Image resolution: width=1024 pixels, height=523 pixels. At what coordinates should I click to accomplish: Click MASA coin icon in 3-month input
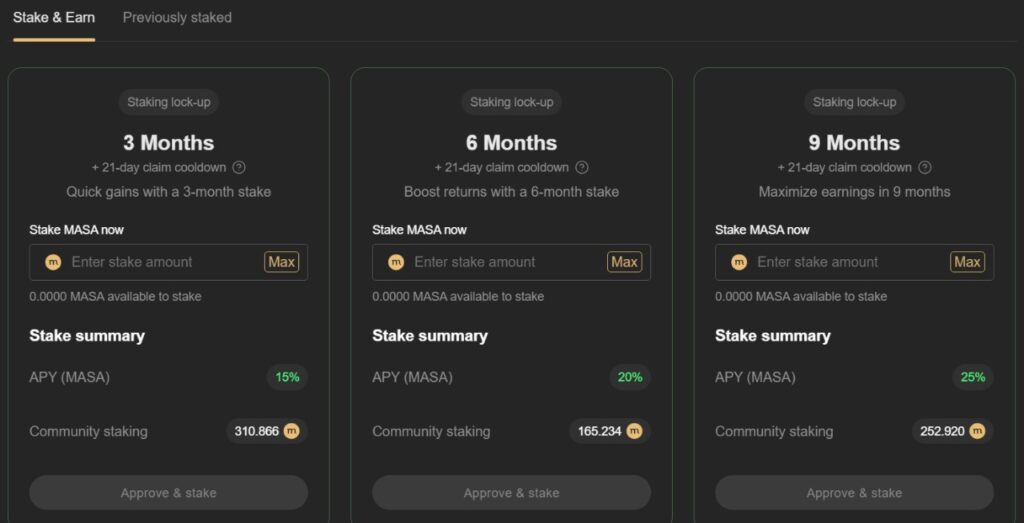[x=53, y=262]
